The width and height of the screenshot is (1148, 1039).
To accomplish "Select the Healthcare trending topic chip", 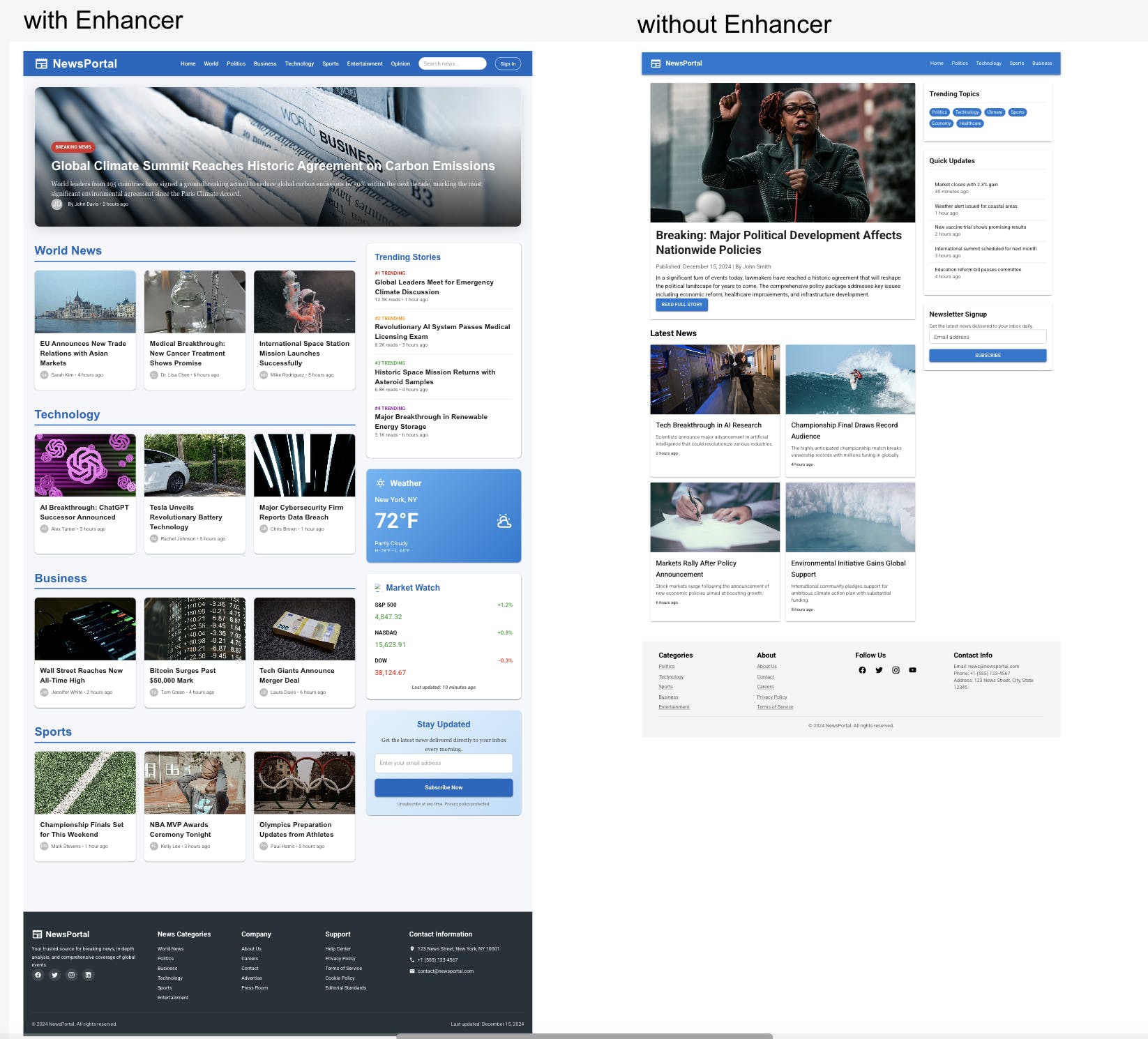I will tap(970, 123).
